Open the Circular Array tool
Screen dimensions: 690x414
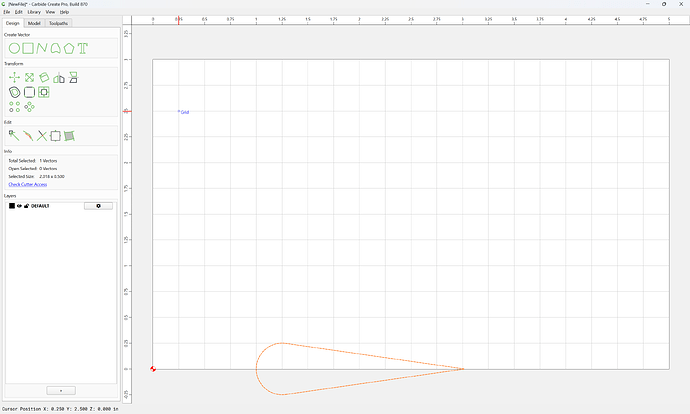click(x=29, y=107)
